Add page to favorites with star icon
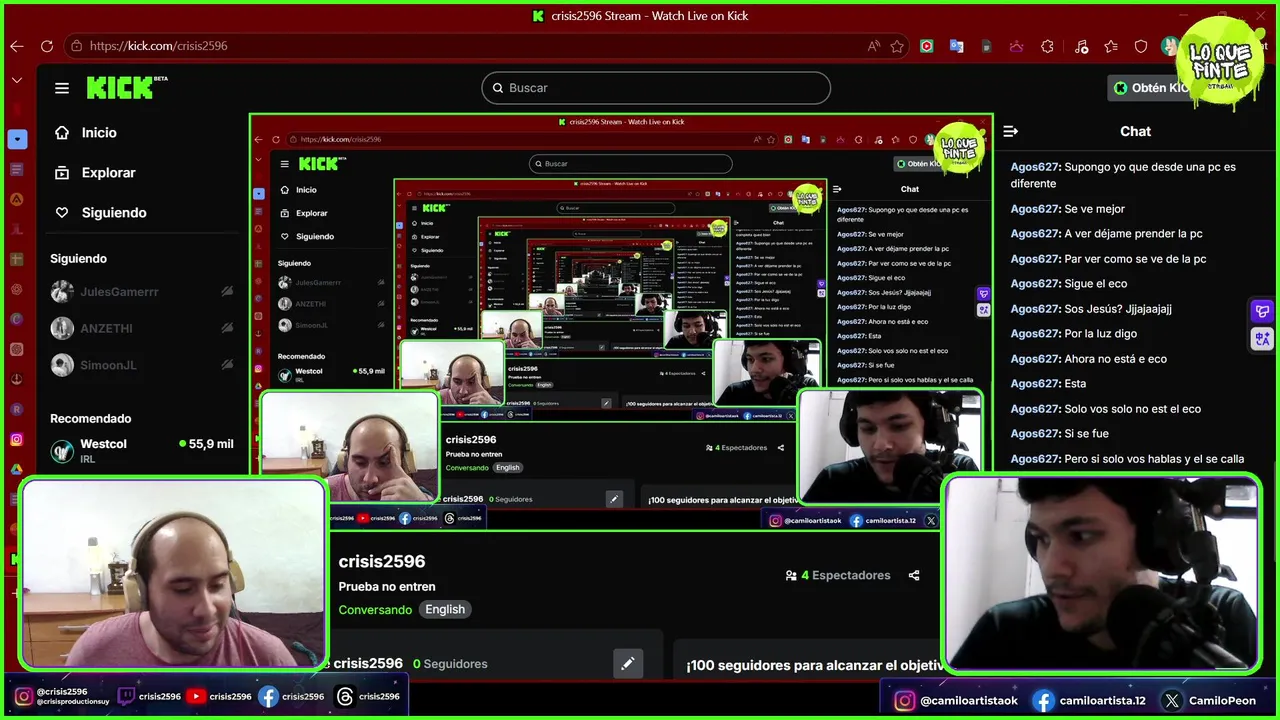 click(x=897, y=46)
